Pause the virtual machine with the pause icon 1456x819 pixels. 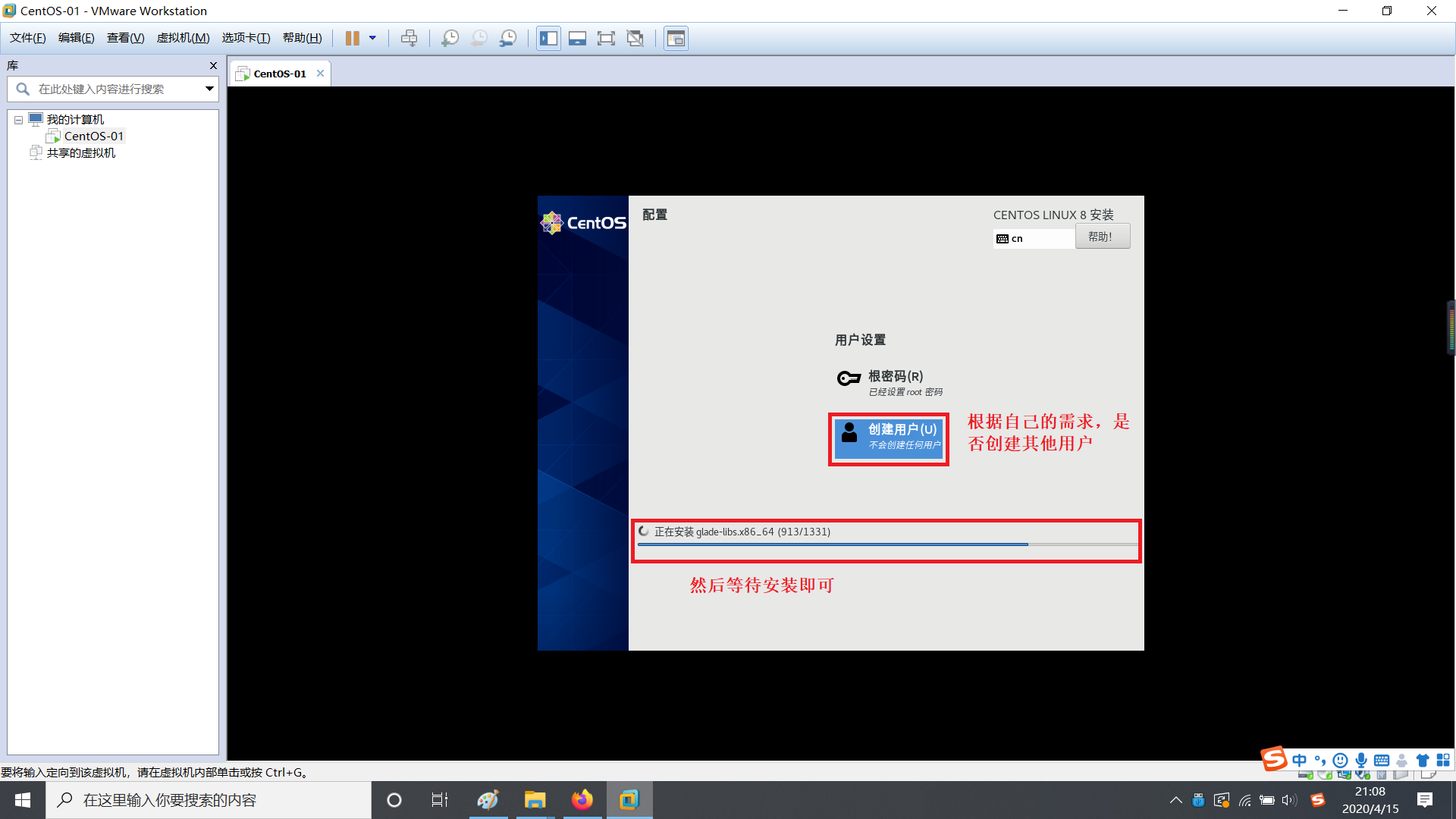coord(353,38)
